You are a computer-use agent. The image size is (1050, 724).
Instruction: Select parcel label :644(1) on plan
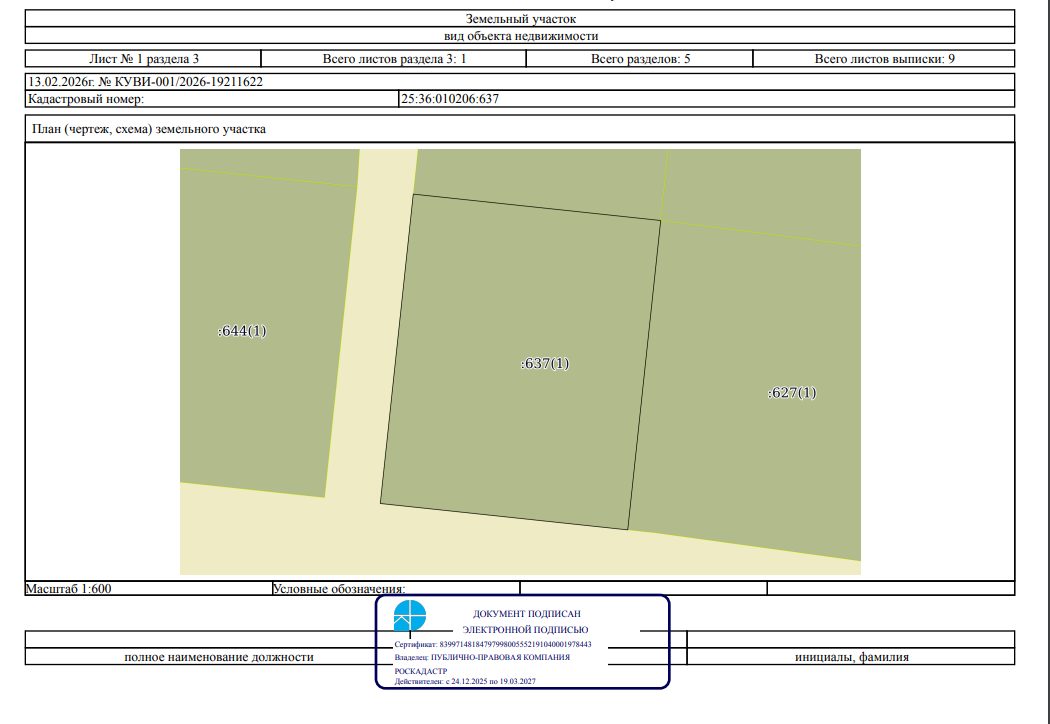[x=242, y=331]
